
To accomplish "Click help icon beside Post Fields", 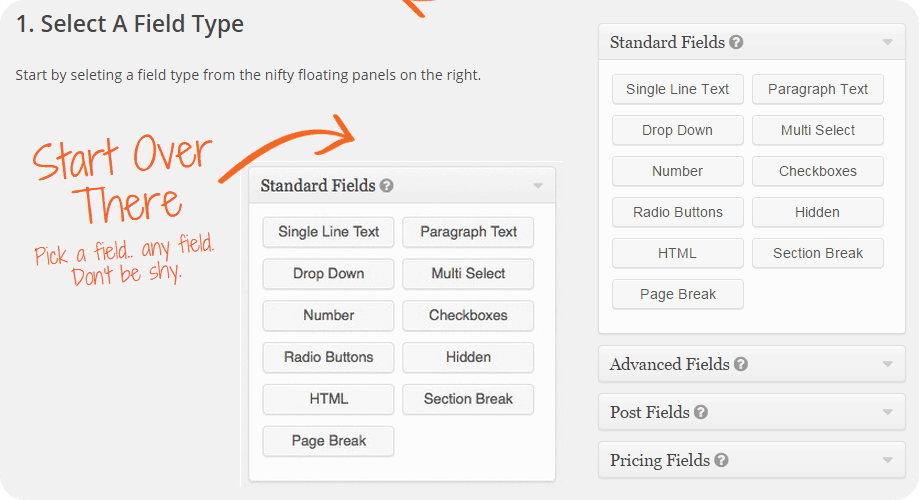I will coord(701,413).
